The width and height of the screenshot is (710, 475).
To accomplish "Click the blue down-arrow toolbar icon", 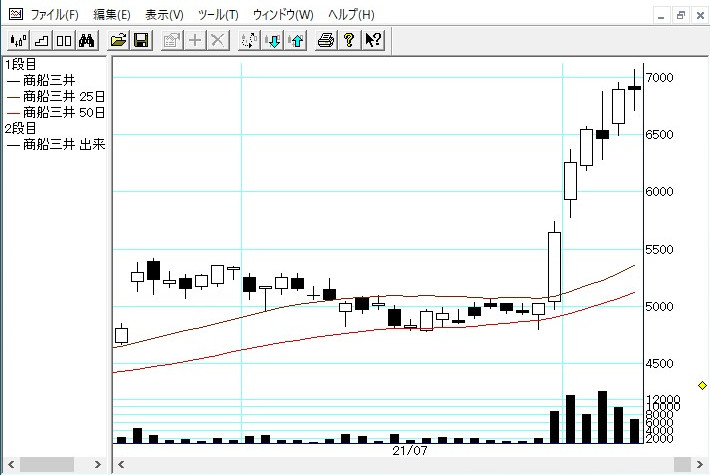I will coord(273,40).
